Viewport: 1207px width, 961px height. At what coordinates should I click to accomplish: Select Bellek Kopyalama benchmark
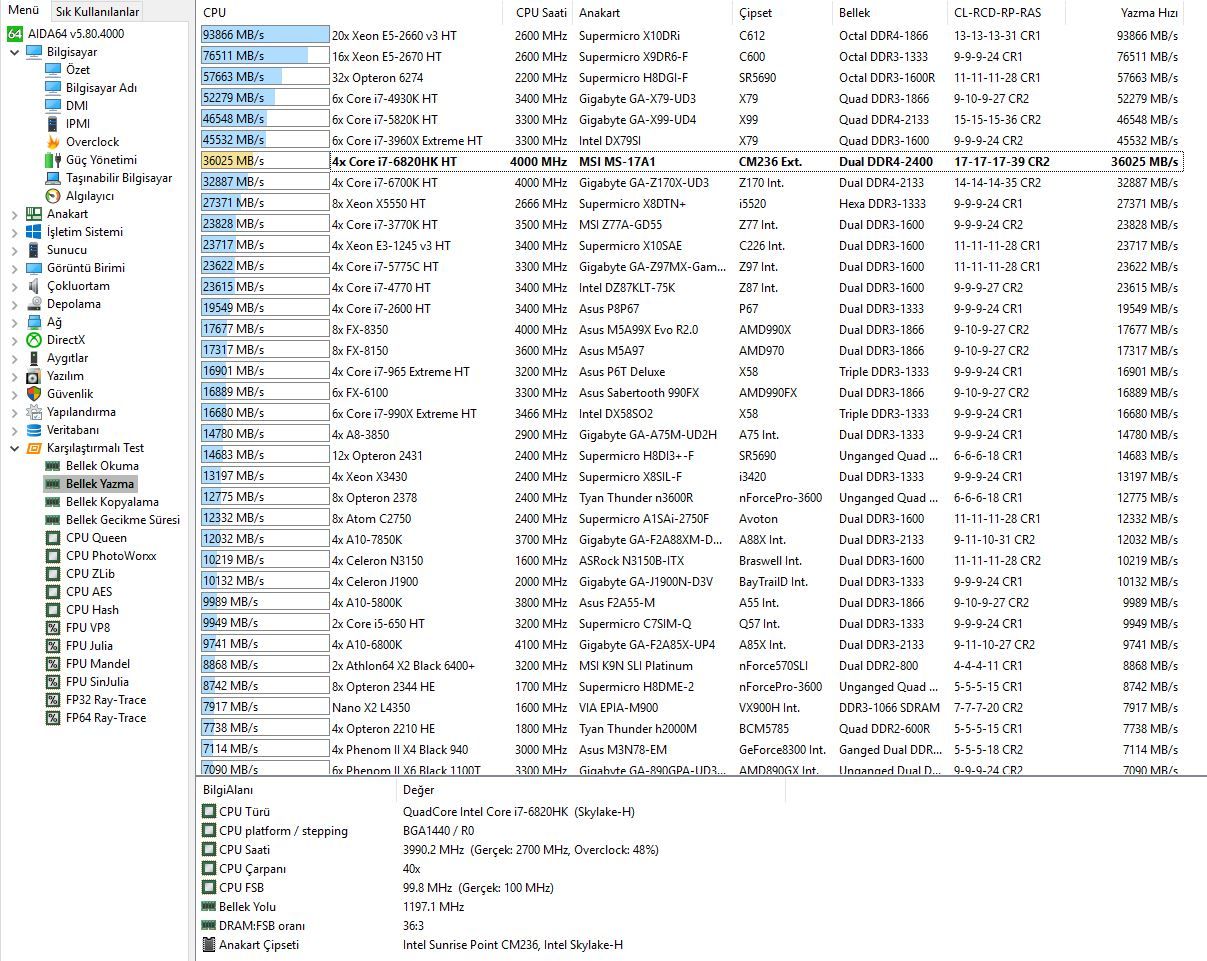[112, 502]
